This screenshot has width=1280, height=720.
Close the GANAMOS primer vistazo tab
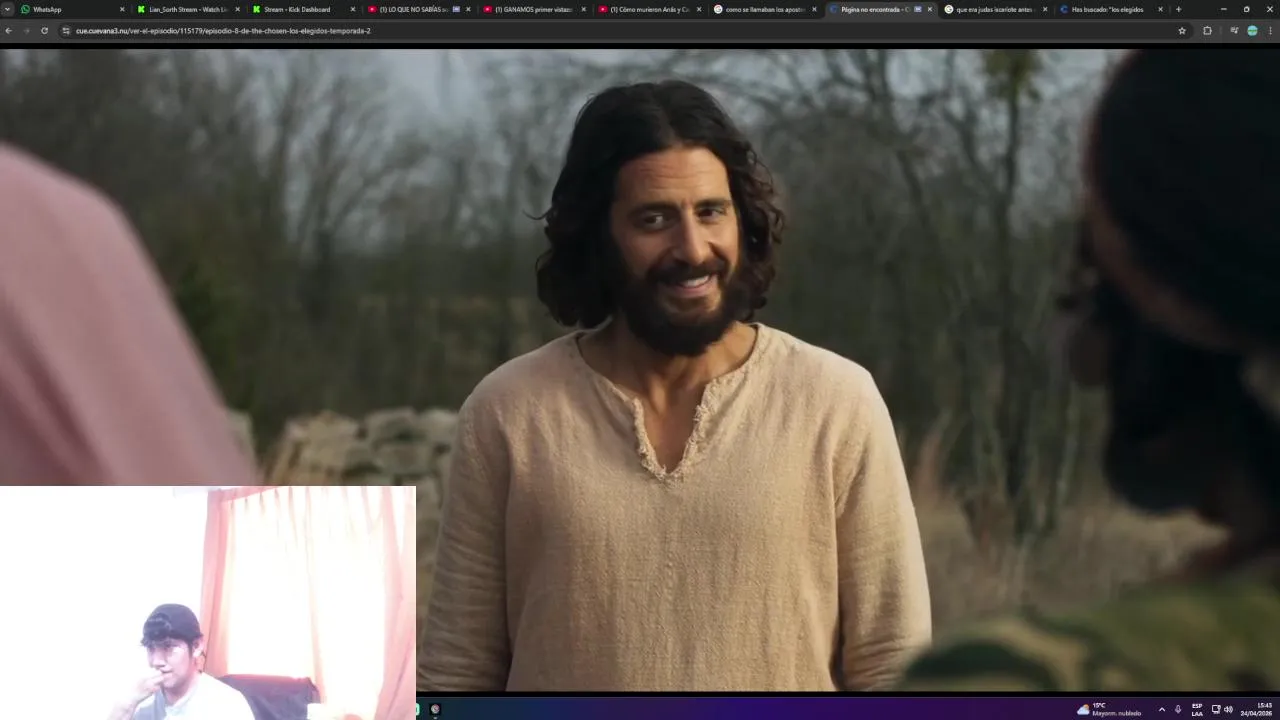click(x=583, y=9)
